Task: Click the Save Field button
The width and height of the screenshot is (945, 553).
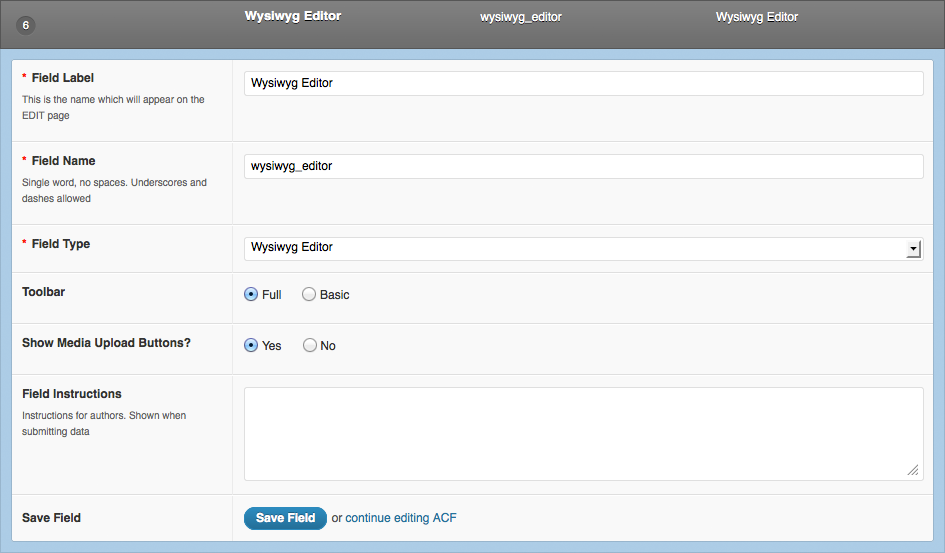Action: pyautogui.click(x=285, y=518)
